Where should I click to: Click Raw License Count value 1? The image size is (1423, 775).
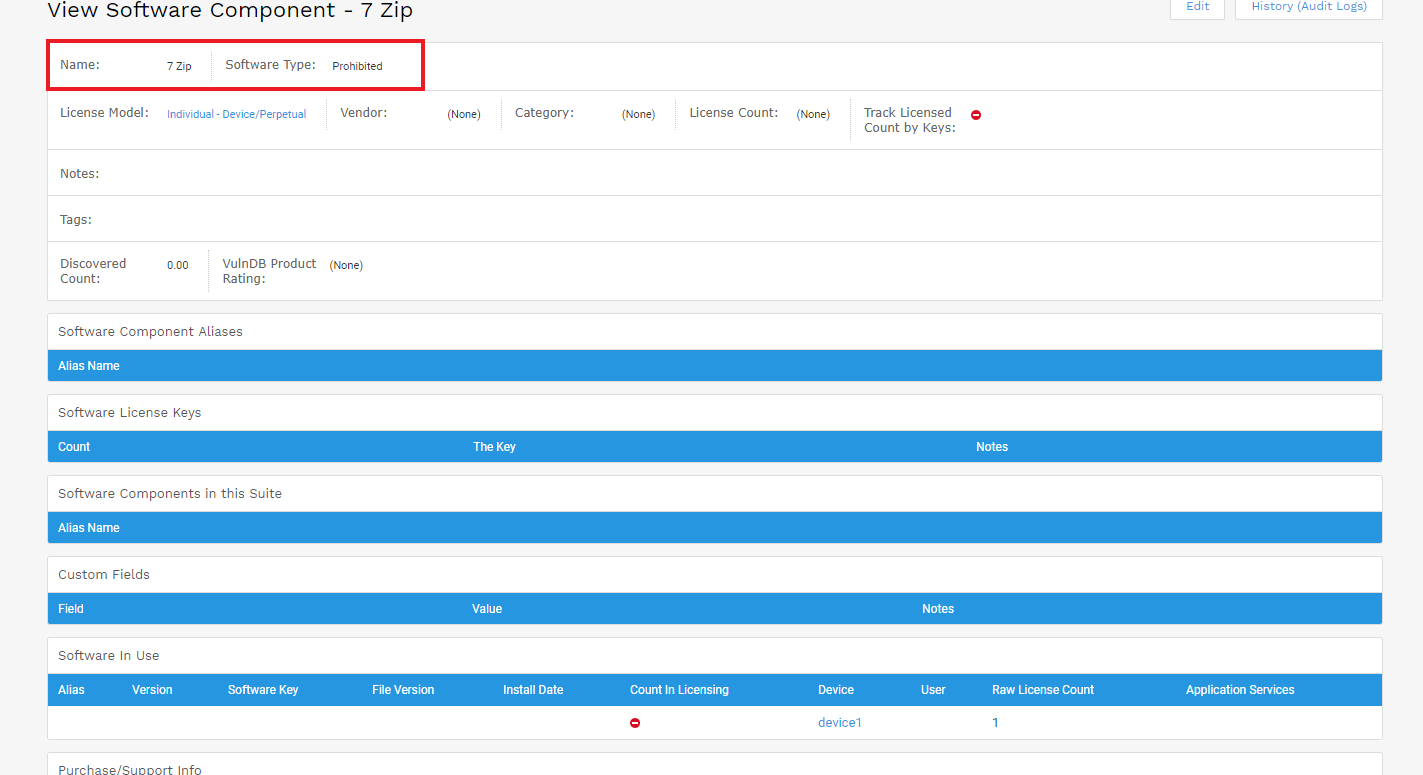995,723
